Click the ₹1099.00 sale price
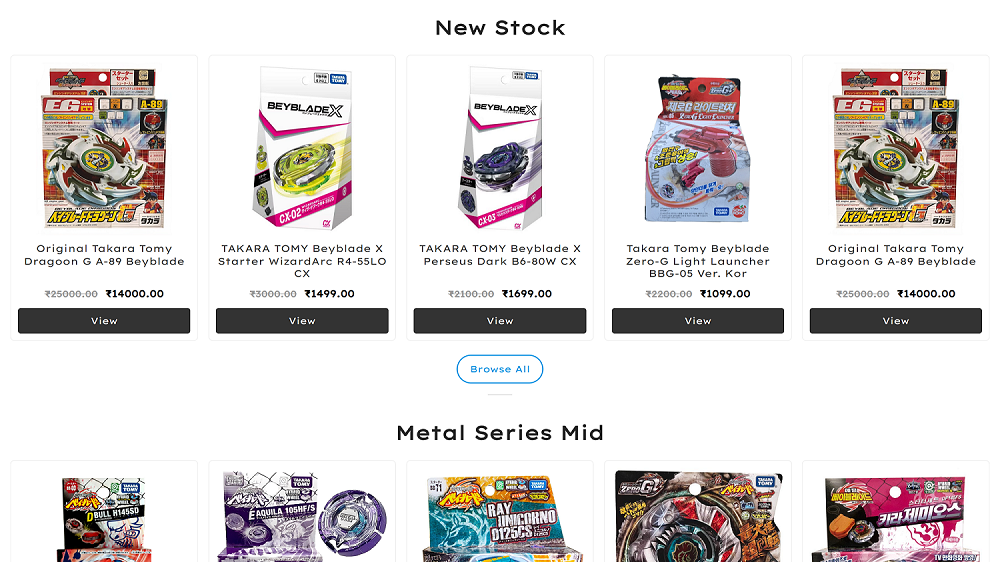Viewport: 1000px width, 562px height. click(725, 294)
